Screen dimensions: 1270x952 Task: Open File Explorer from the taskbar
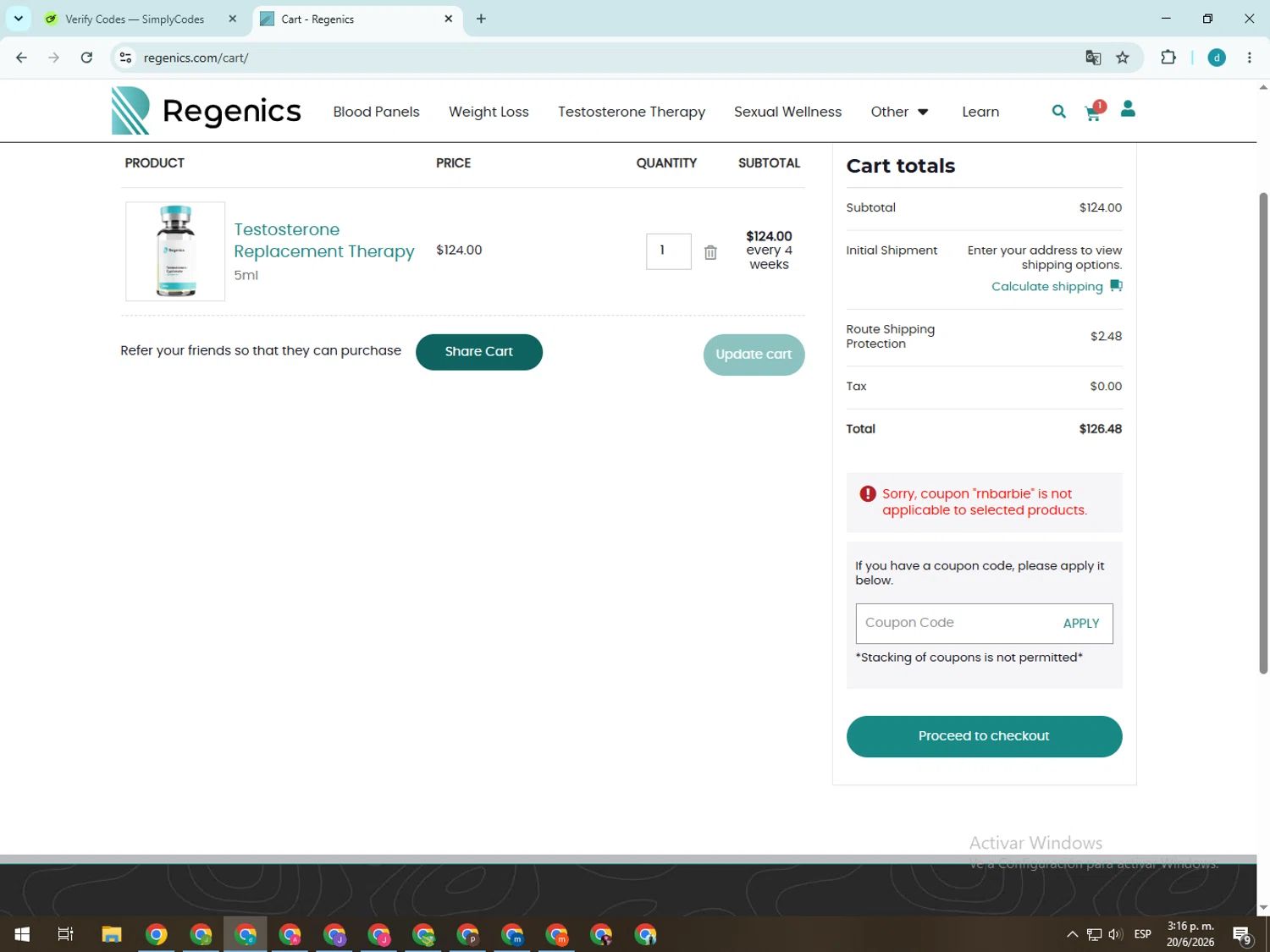tap(112, 934)
